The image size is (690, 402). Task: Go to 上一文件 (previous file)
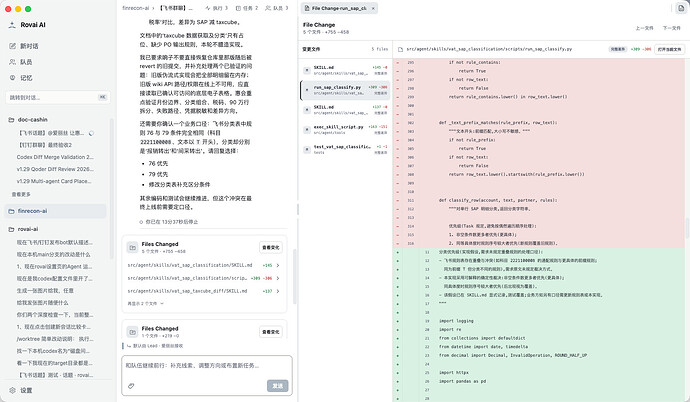[644, 28]
